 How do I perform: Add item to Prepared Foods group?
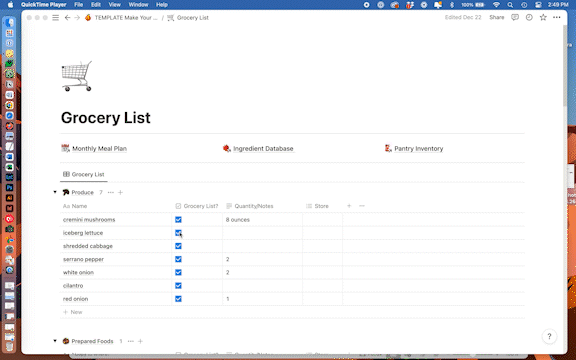pyautogui.click(x=140, y=341)
